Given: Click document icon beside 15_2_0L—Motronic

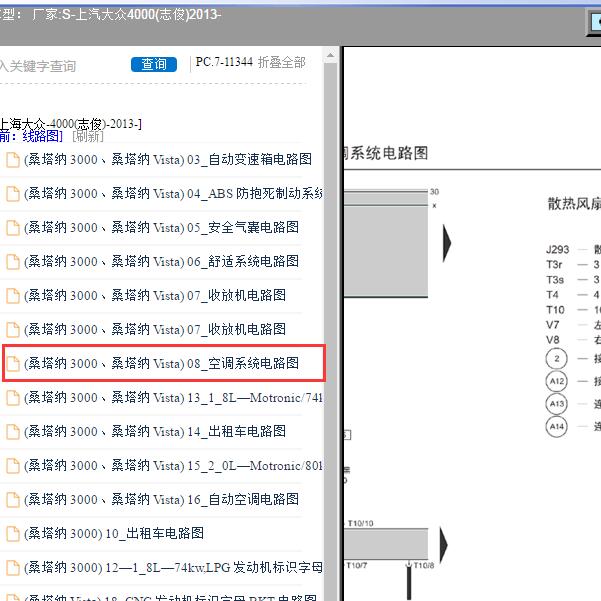Looking at the screenshot, I should click(x=13, y=466).
